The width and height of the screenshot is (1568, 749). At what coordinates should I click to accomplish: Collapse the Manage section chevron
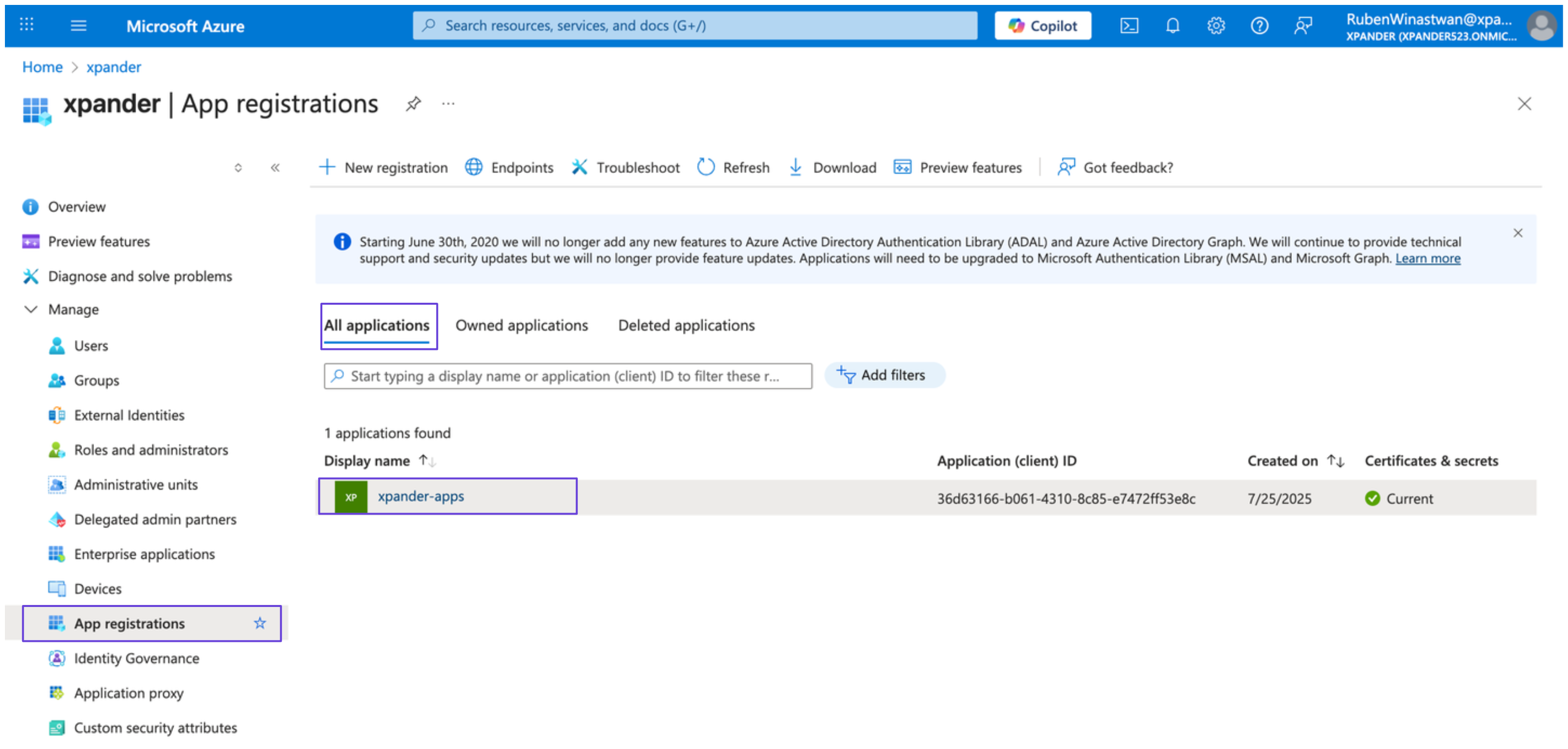point(30,309)
